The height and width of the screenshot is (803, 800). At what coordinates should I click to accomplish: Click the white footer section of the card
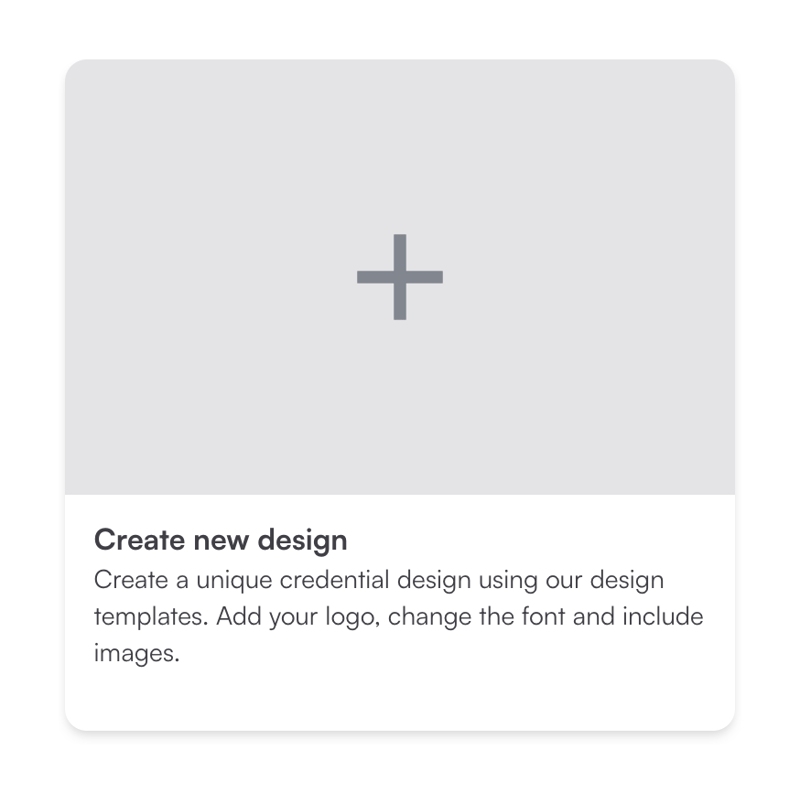(x=400, y=610)
